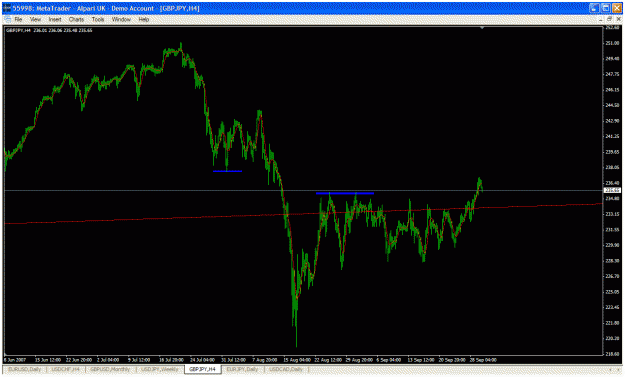The image size is (625, 377).
Task: Click the GBPJPY,H4 quote text in the chart corner
Action: coord(49,30)
